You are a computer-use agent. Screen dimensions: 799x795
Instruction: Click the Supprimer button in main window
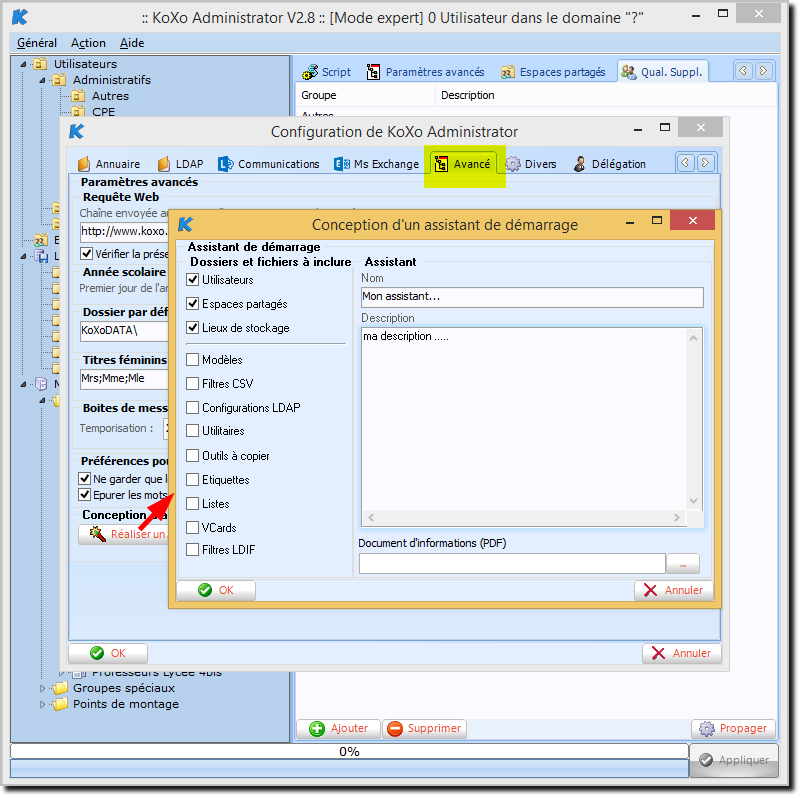424,729
